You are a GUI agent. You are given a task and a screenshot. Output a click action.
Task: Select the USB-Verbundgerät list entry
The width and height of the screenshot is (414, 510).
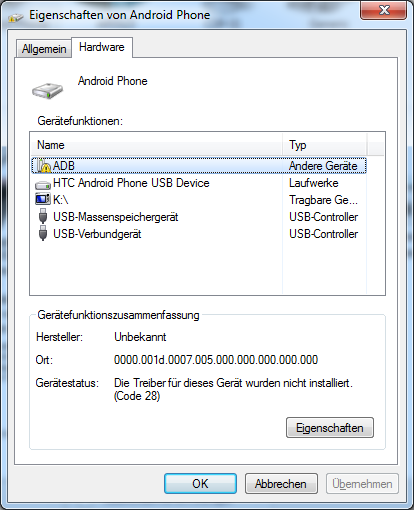click(x=199, y=234)
